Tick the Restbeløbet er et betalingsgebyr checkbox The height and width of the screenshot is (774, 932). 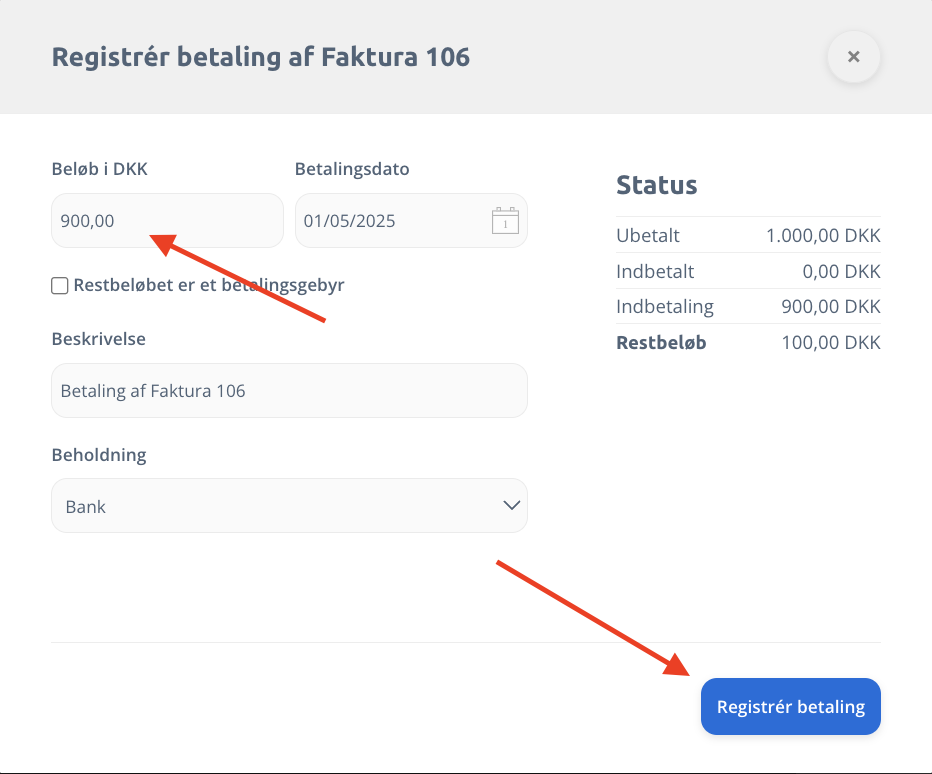coord(59,285)
